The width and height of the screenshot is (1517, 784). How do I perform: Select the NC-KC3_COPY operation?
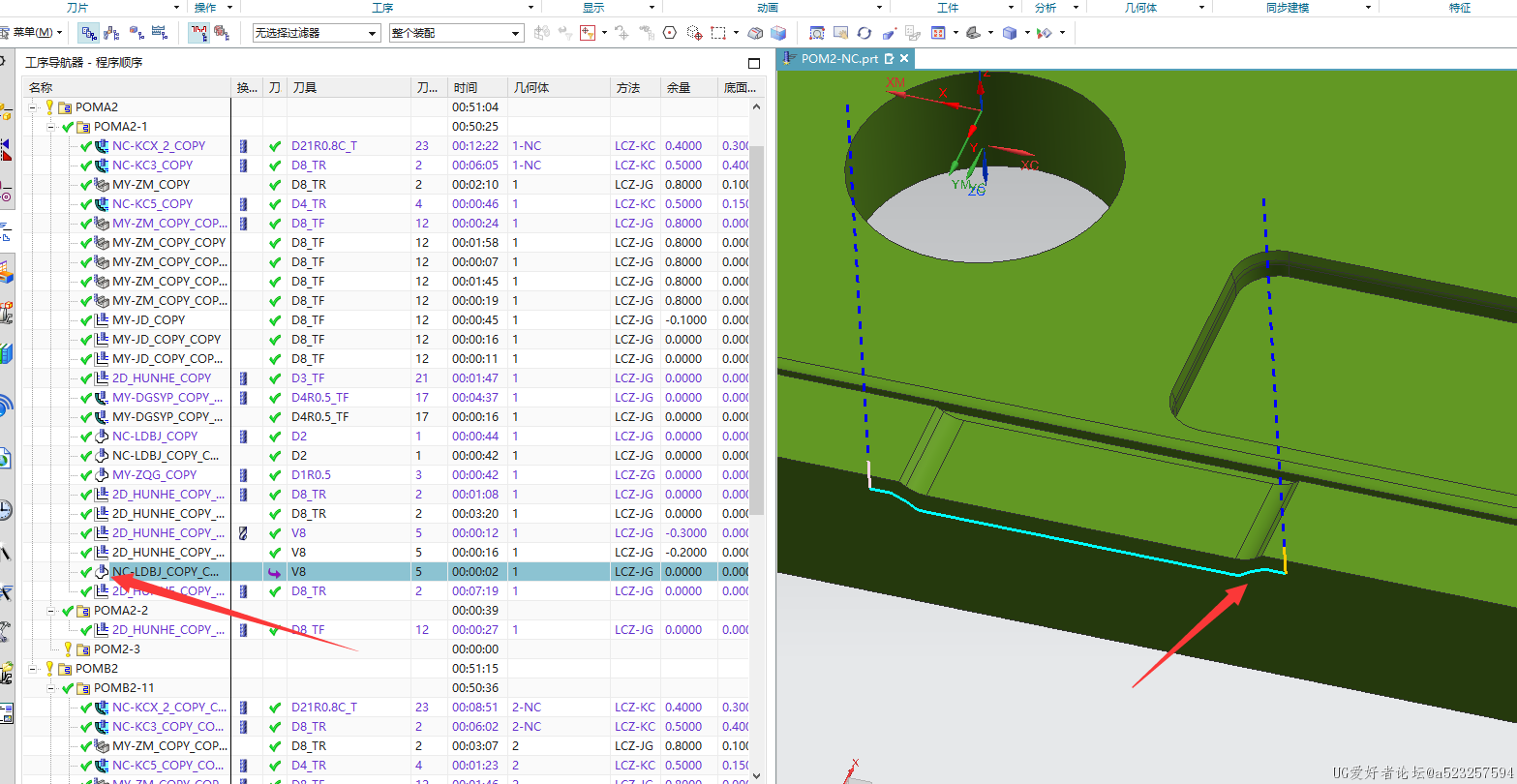pyautogui.click(x=152, y=166)
